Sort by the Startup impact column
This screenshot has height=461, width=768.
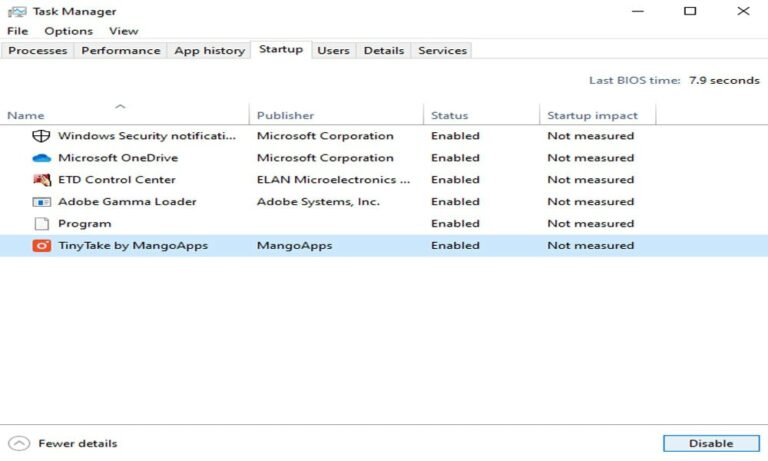pos(592,115)
